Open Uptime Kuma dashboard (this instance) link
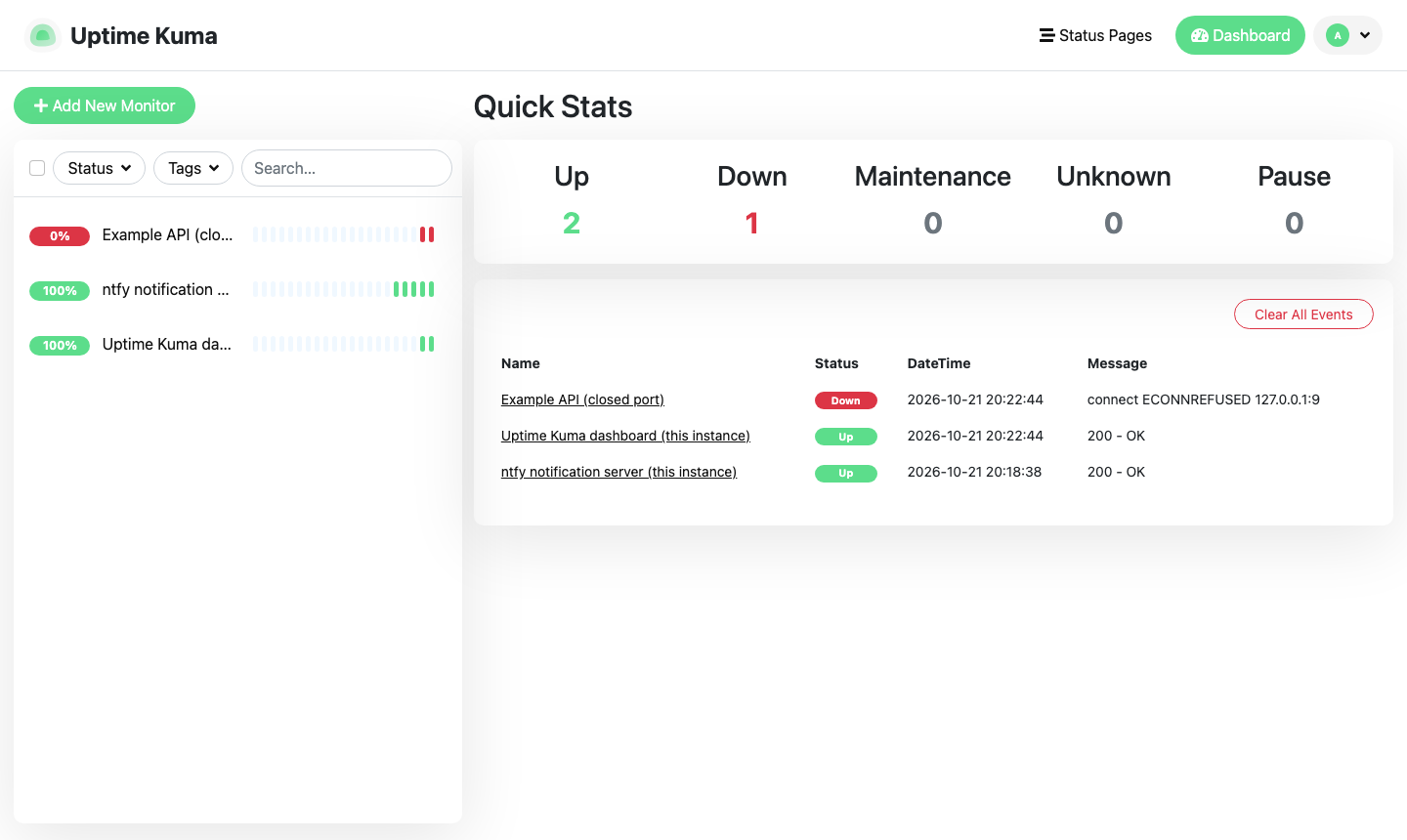Image resolution: width=1407 pixels, height=840 pixels. pos(625,436)
